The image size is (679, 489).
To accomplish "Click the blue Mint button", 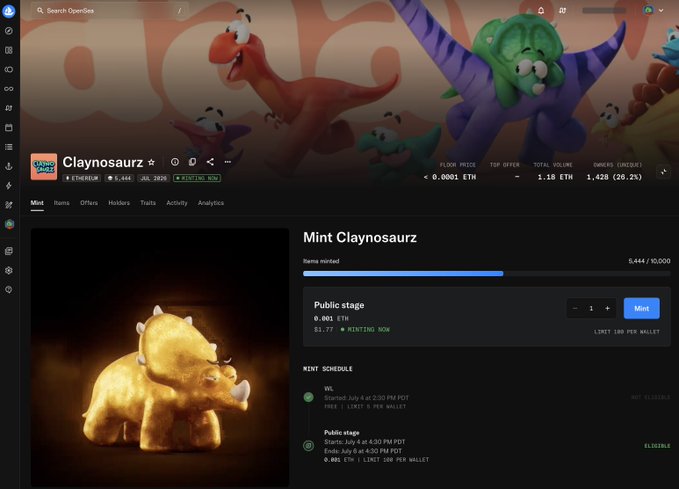I will 641,308.
